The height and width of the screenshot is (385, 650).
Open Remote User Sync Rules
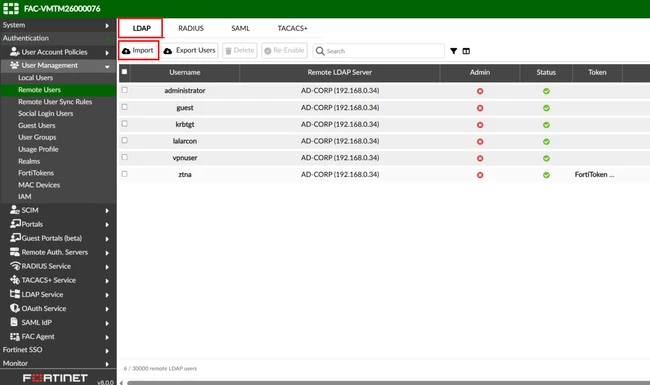tap(55, 102)
